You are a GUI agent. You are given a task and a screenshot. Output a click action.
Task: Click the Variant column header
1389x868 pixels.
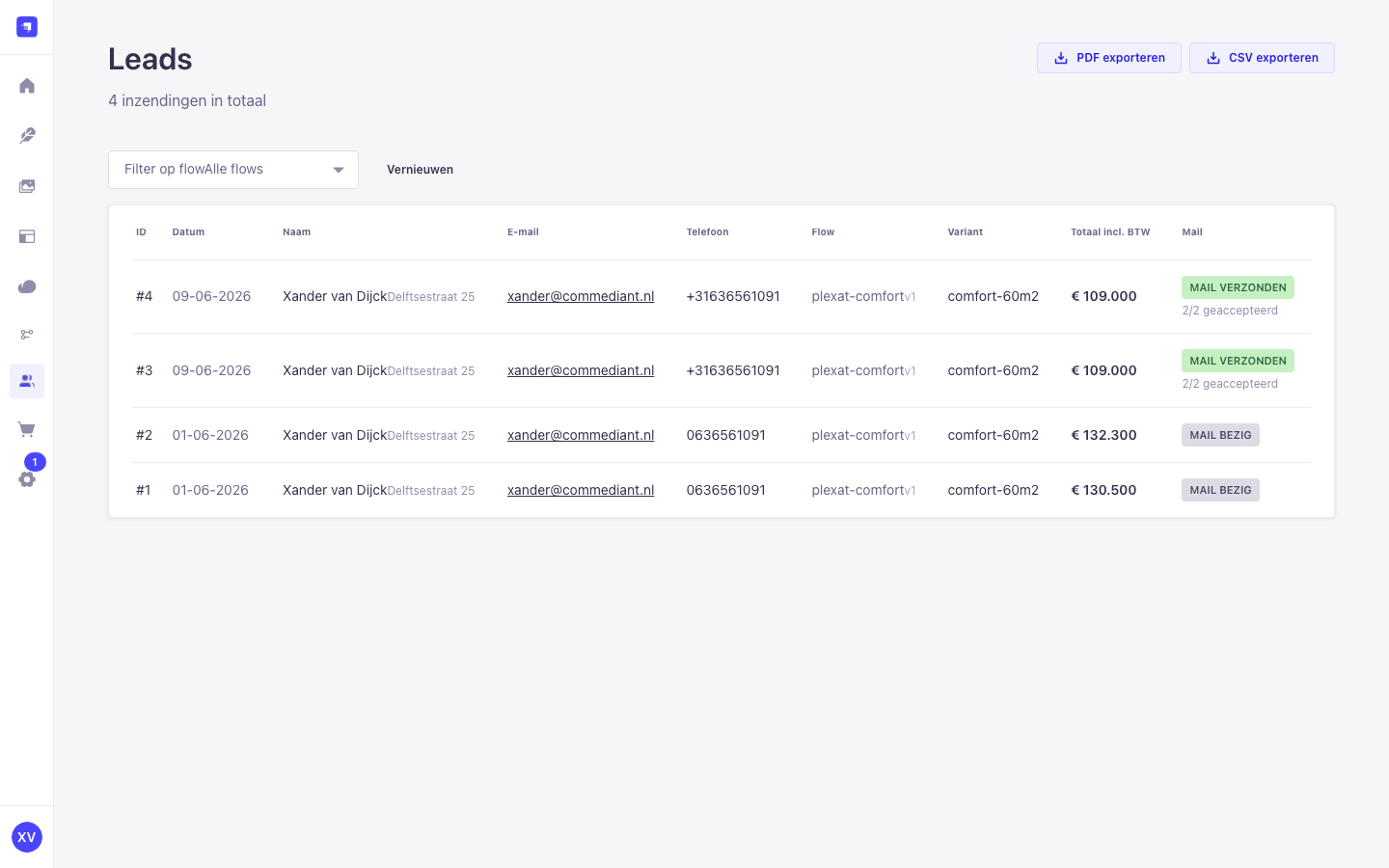pyautogui.click(x=965, y=232)
